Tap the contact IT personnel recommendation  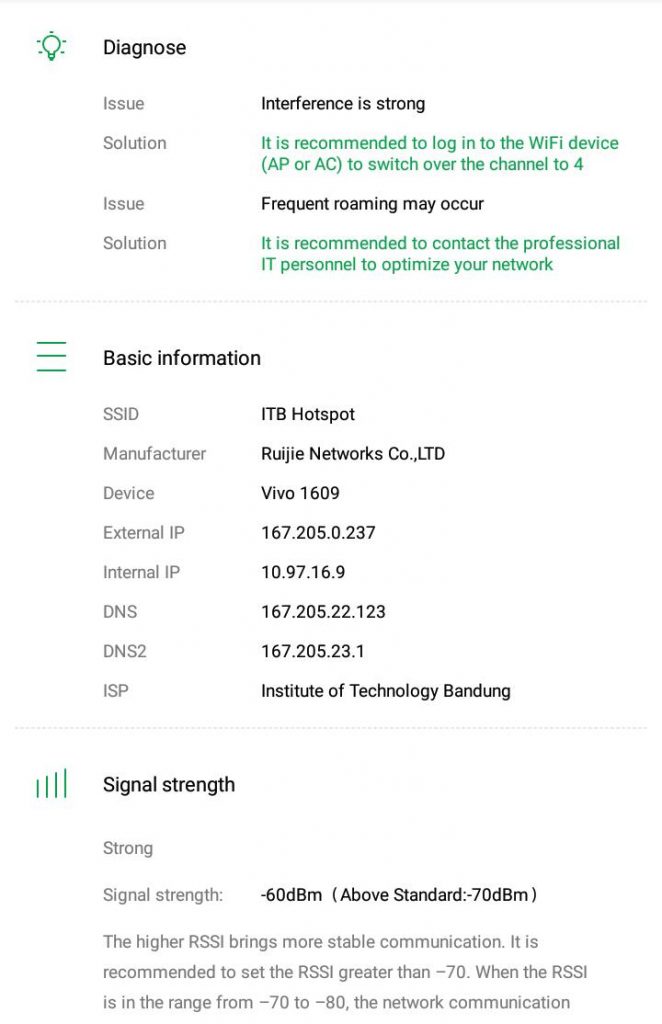(440, 253)
